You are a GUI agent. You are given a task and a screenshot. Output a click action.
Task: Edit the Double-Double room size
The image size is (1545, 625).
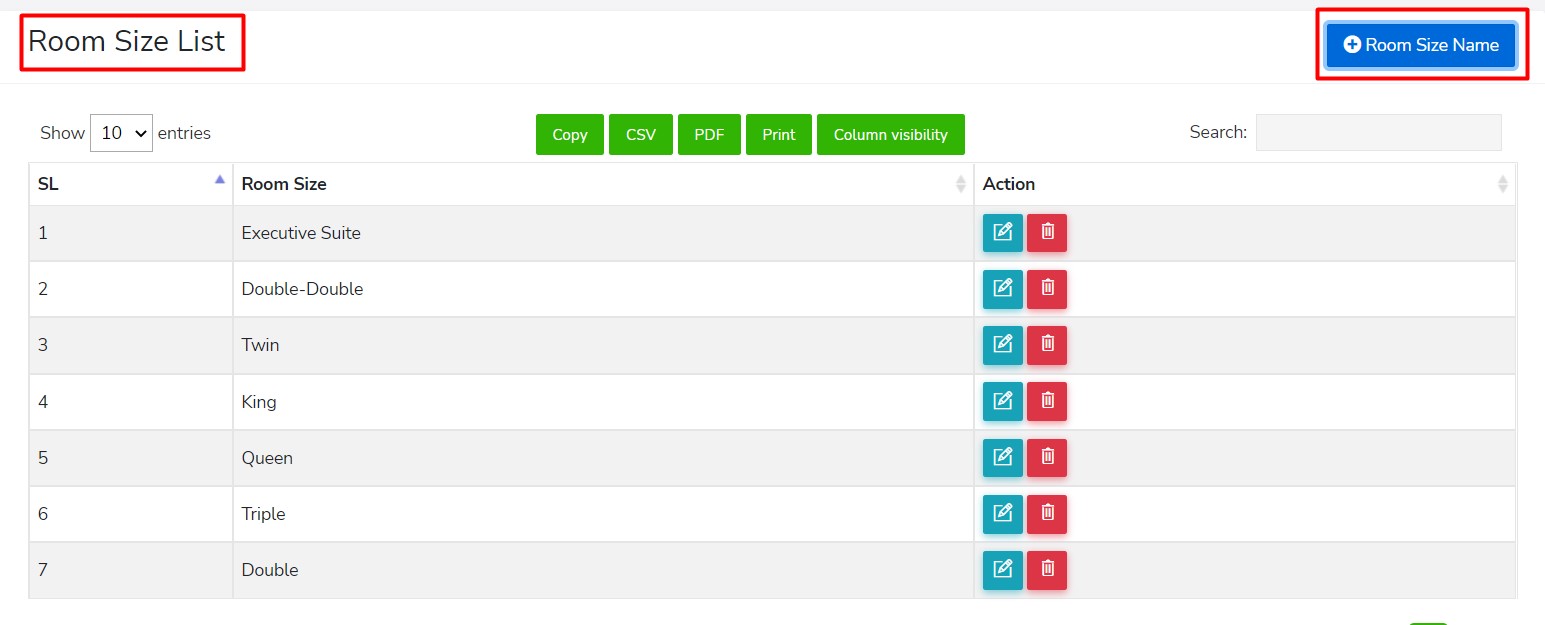coord(1002,289)
